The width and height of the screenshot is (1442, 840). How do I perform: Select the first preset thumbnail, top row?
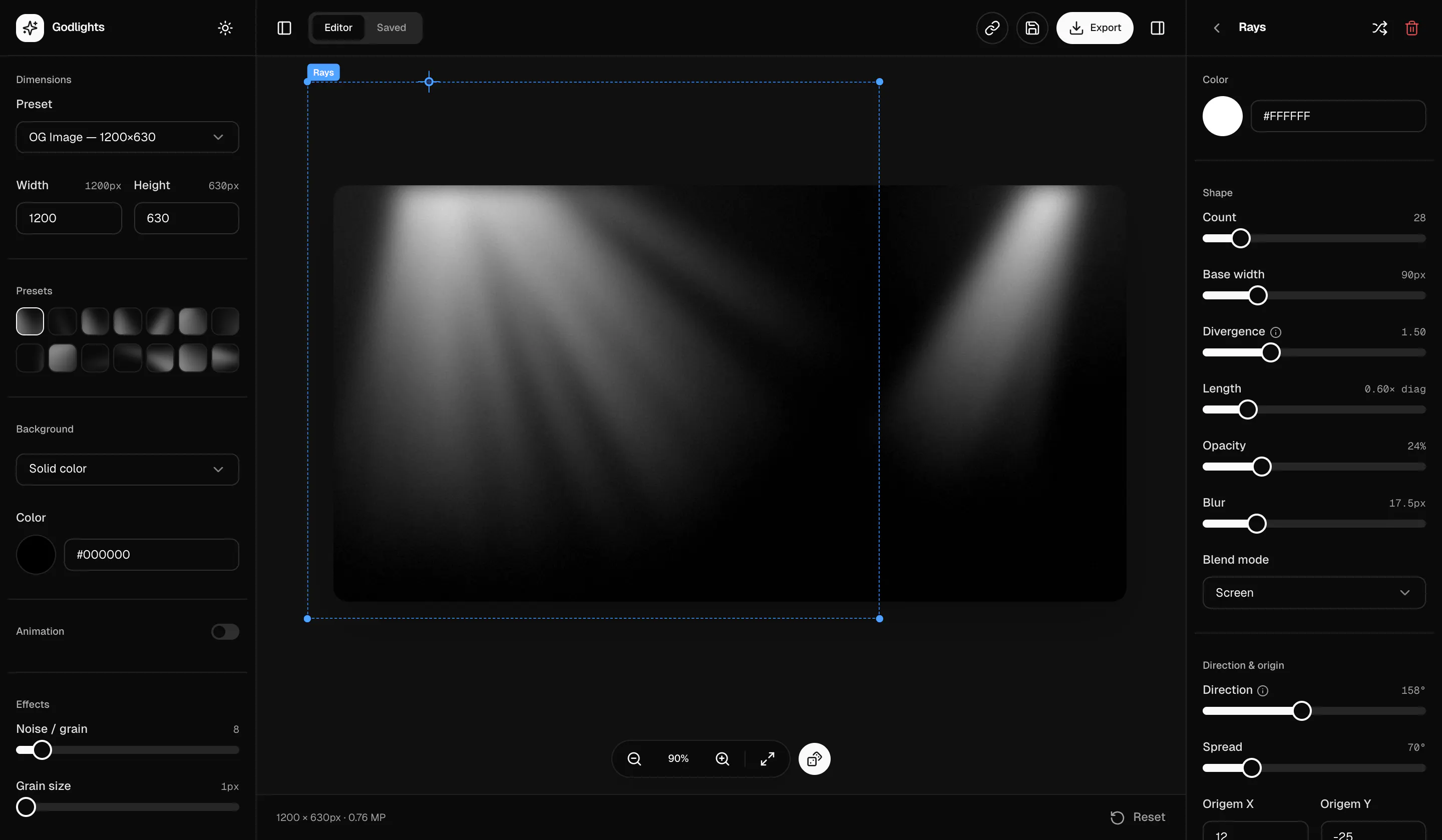pyautogui.click(x=30, y=321)
